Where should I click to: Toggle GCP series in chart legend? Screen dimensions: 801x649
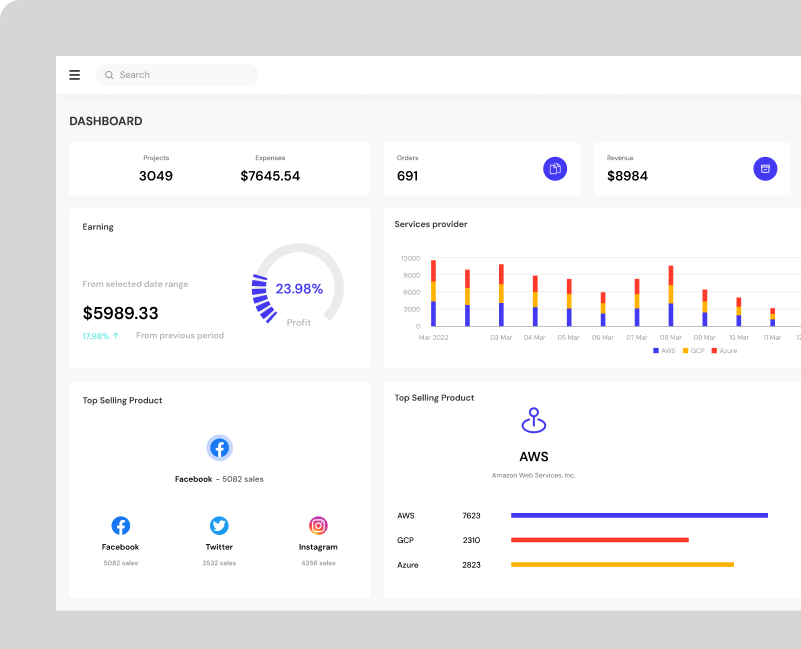click(694, 351)
